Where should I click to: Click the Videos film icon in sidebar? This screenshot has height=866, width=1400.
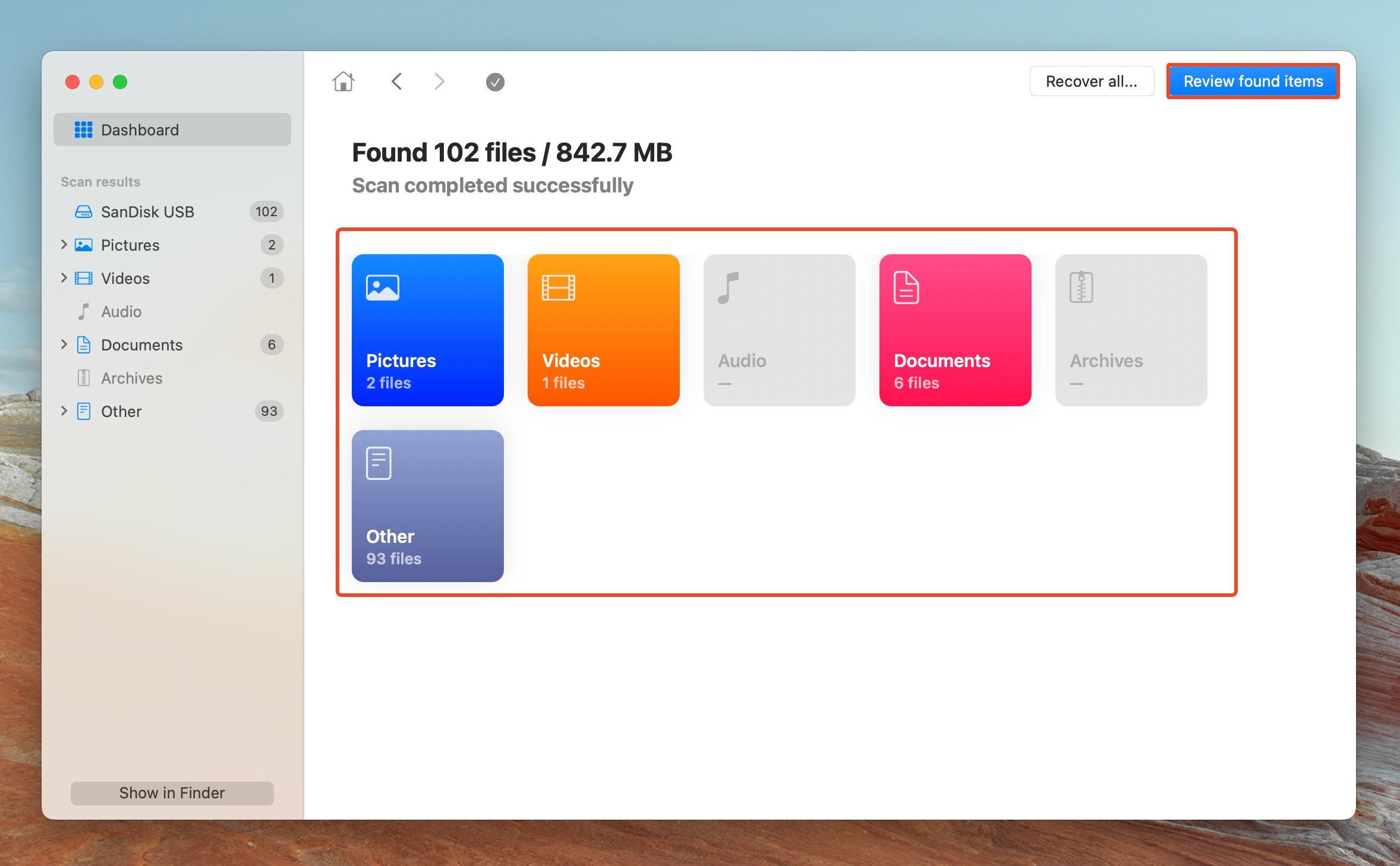83,279
